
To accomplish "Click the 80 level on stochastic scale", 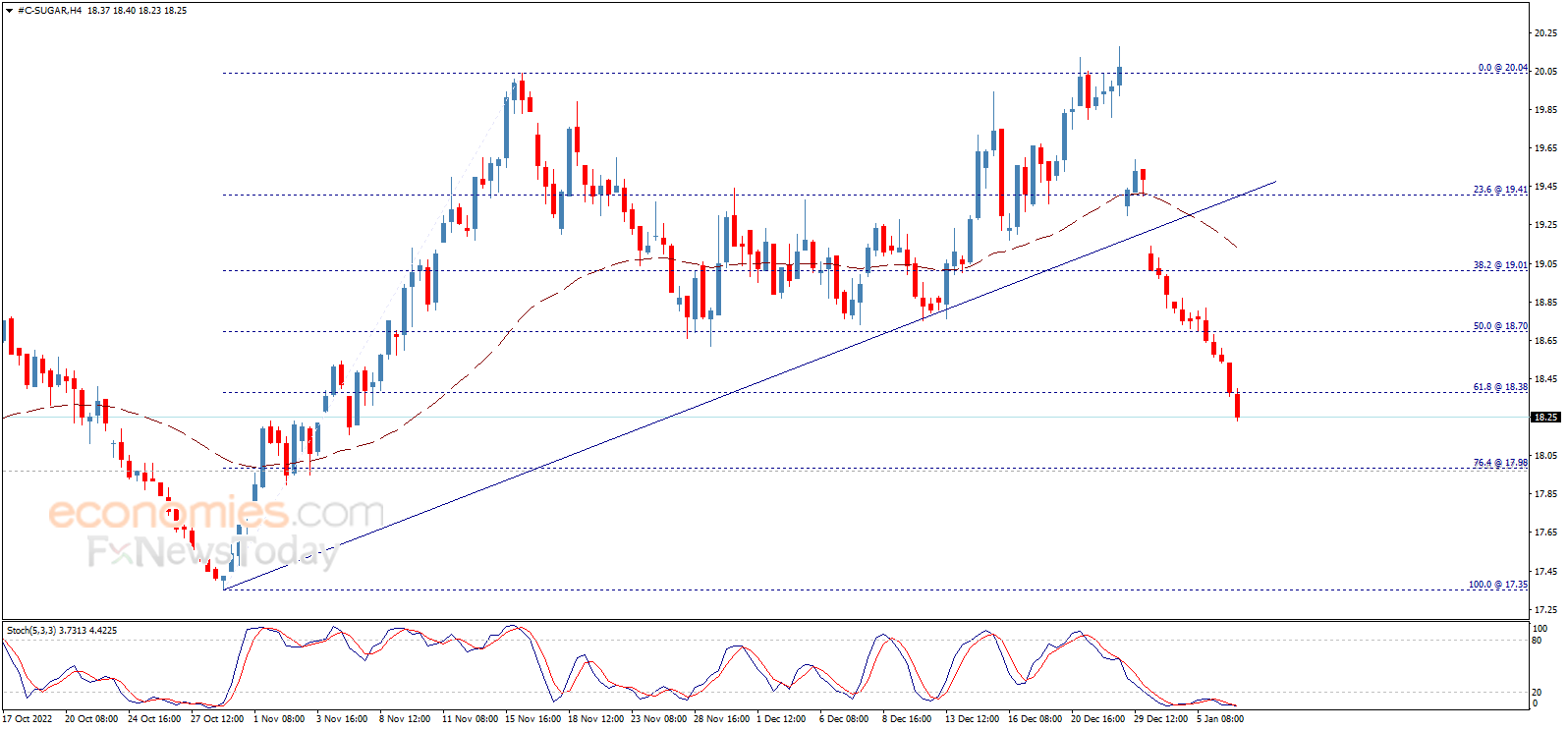I will tap(1538, 641).
